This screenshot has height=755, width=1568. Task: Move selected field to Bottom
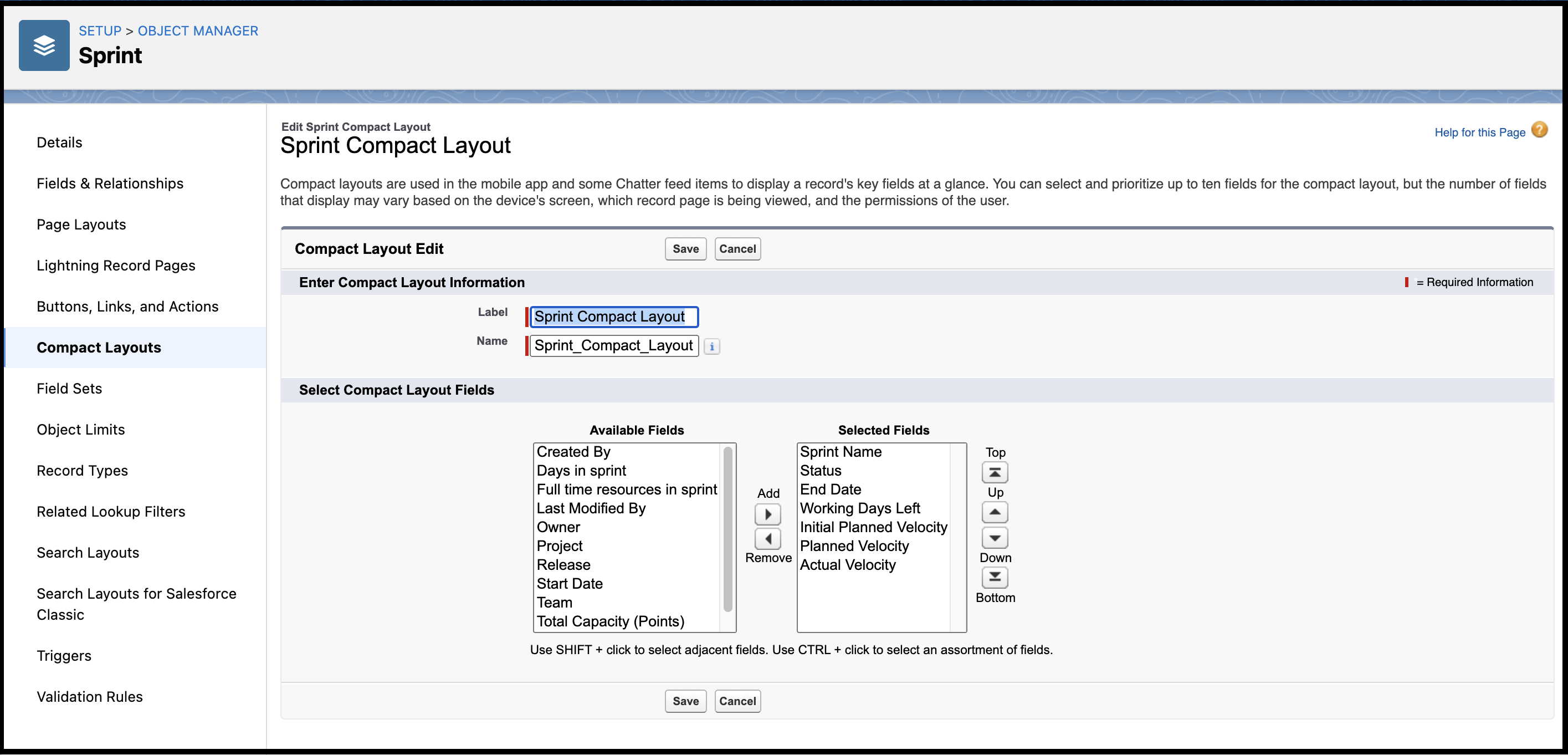coord(995,577)
